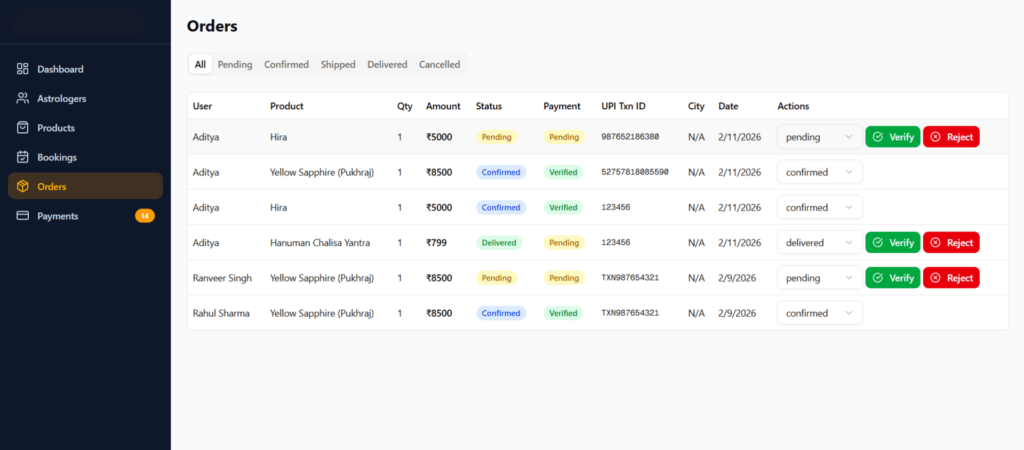Select the Shipped filter tab
The image size is (1024, 450).
[x=338, y=64]
